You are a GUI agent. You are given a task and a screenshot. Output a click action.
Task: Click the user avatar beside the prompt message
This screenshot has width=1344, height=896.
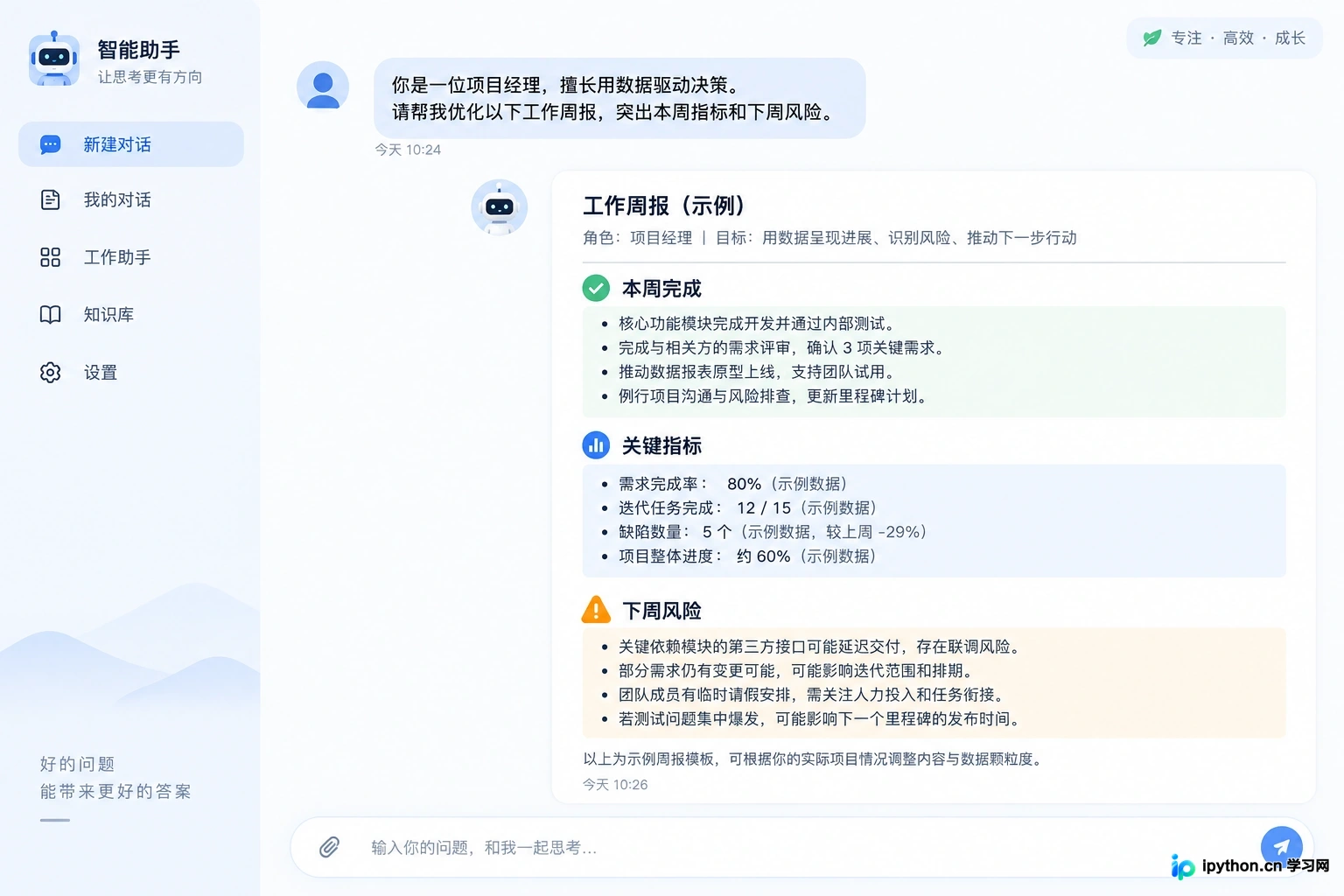(x=323, y=87)
